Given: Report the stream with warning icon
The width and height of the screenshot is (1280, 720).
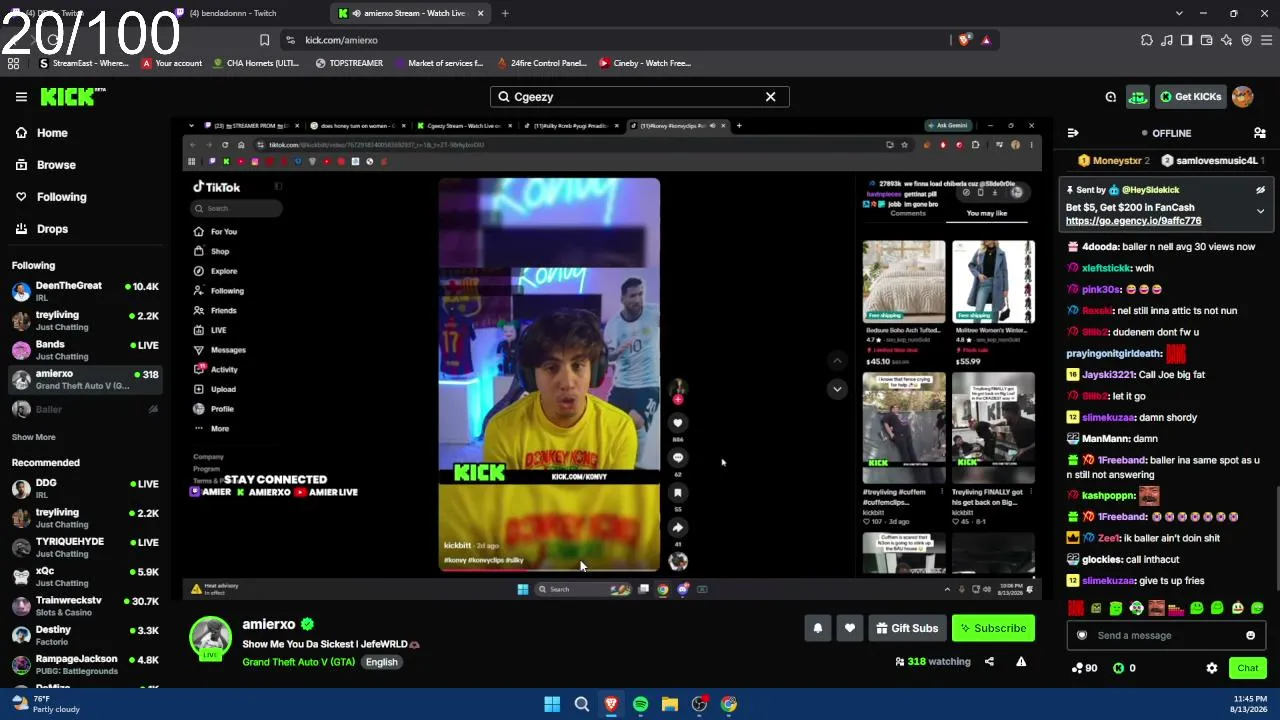Looking at the screenshot, I should pyautogui.click(x=1021, y=661).
